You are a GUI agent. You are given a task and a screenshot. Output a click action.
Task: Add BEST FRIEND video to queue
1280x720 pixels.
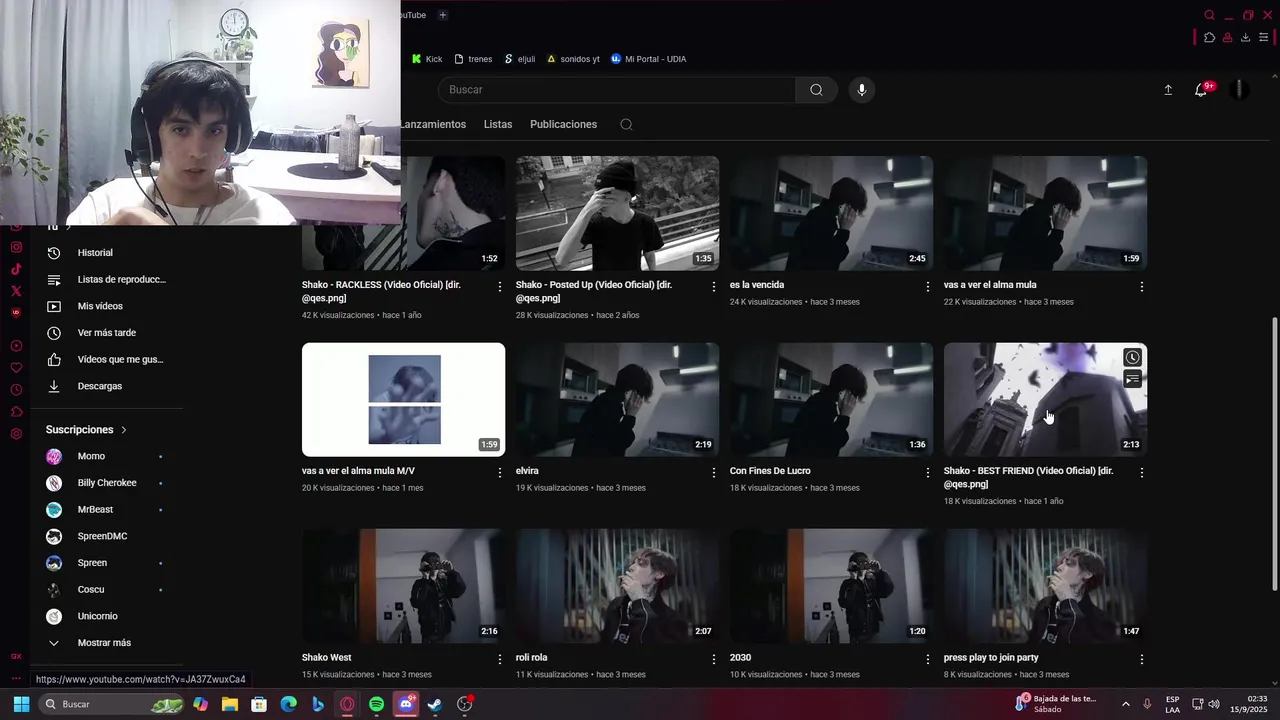coord(1132,379)
